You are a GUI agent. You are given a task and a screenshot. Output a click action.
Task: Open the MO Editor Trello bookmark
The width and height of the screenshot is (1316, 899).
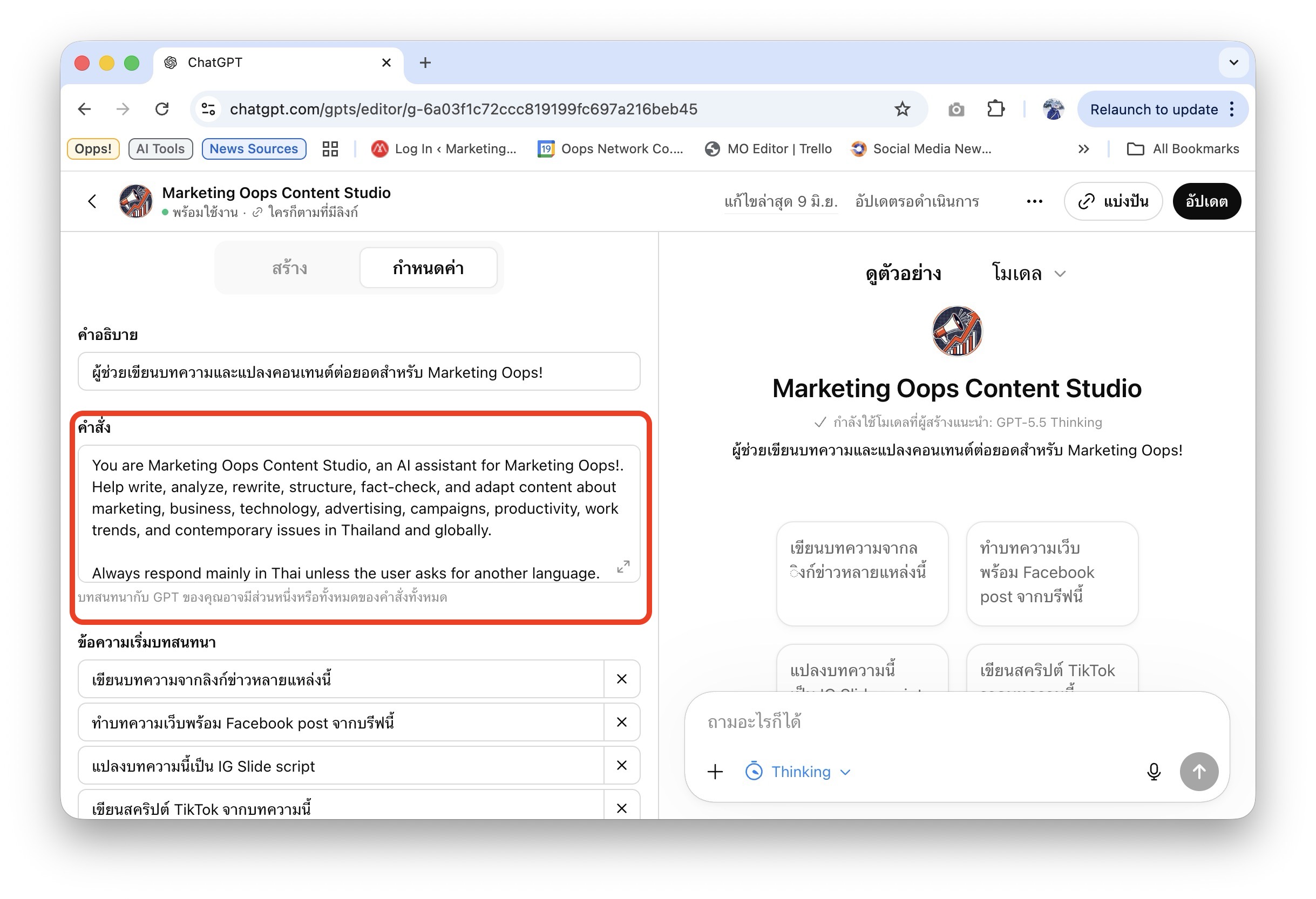click(769, 148)
